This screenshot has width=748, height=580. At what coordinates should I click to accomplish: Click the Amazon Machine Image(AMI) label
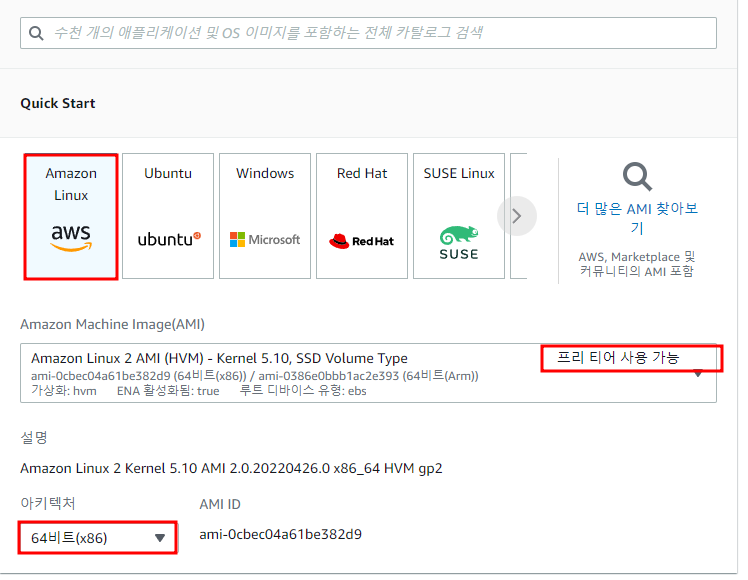pos(113,324)
